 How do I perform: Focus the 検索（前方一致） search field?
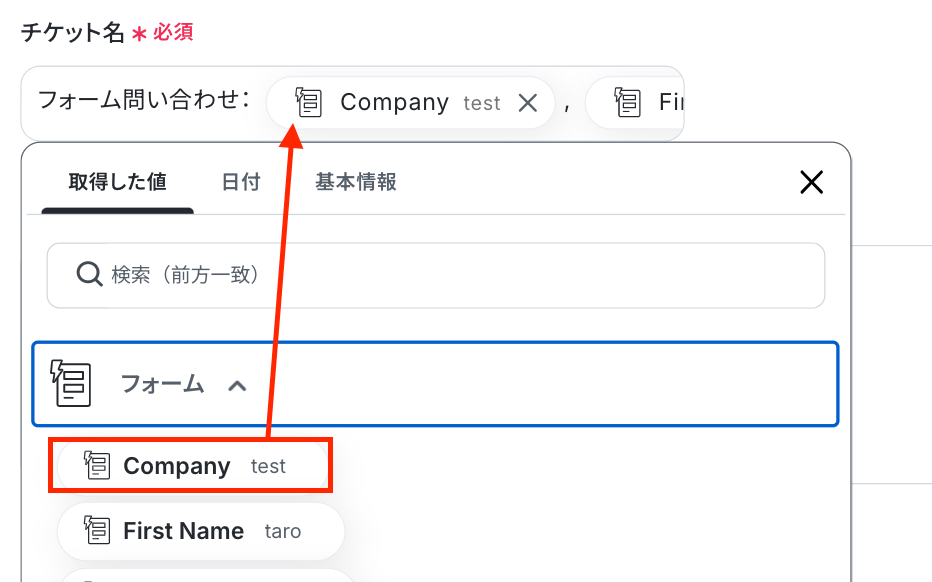450,274
